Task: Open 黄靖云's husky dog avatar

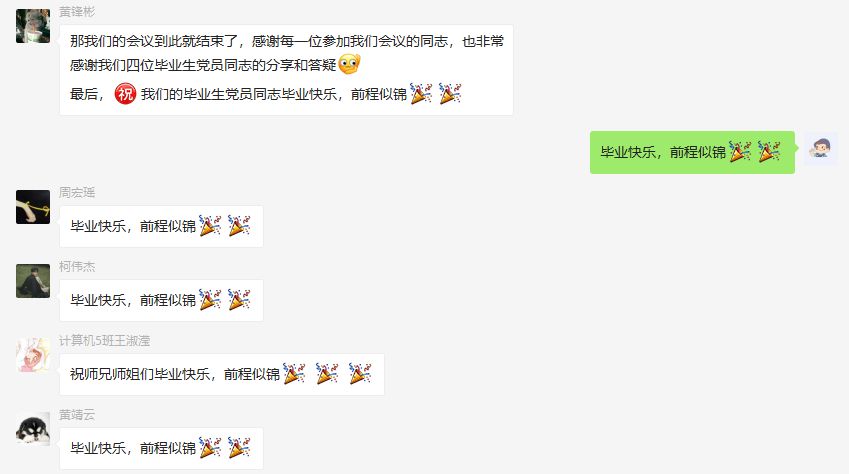Action: click(x=33, y=429)
